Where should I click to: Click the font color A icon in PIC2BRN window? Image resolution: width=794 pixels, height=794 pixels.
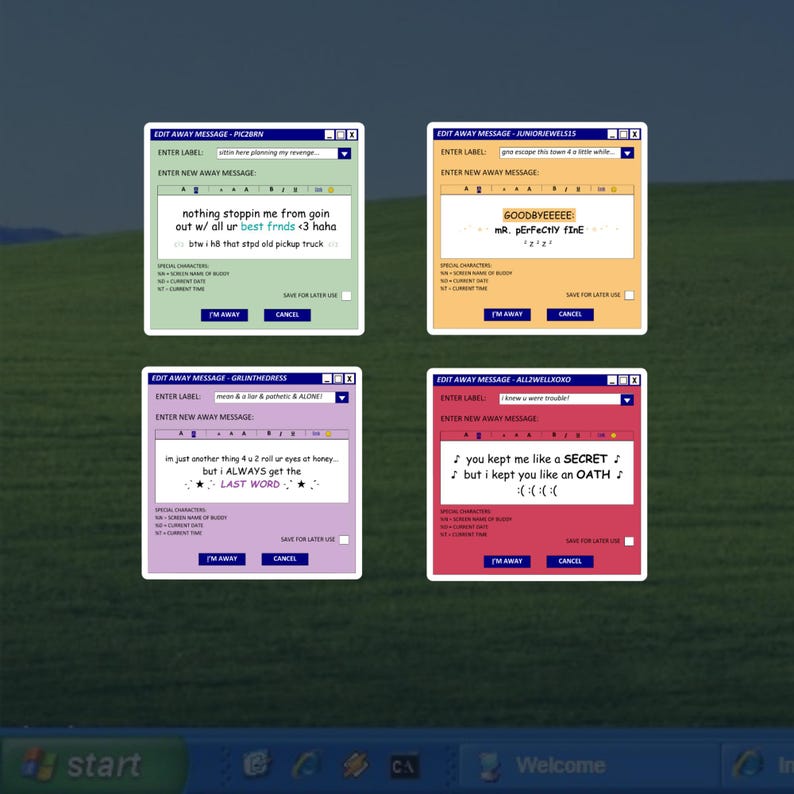coord(183,189)
